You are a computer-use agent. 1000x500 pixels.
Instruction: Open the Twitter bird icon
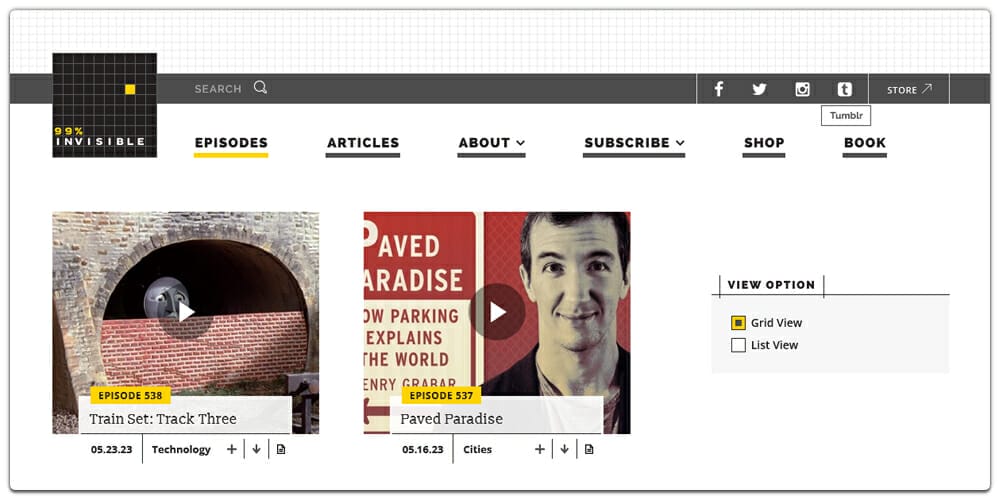click(759, 89)
